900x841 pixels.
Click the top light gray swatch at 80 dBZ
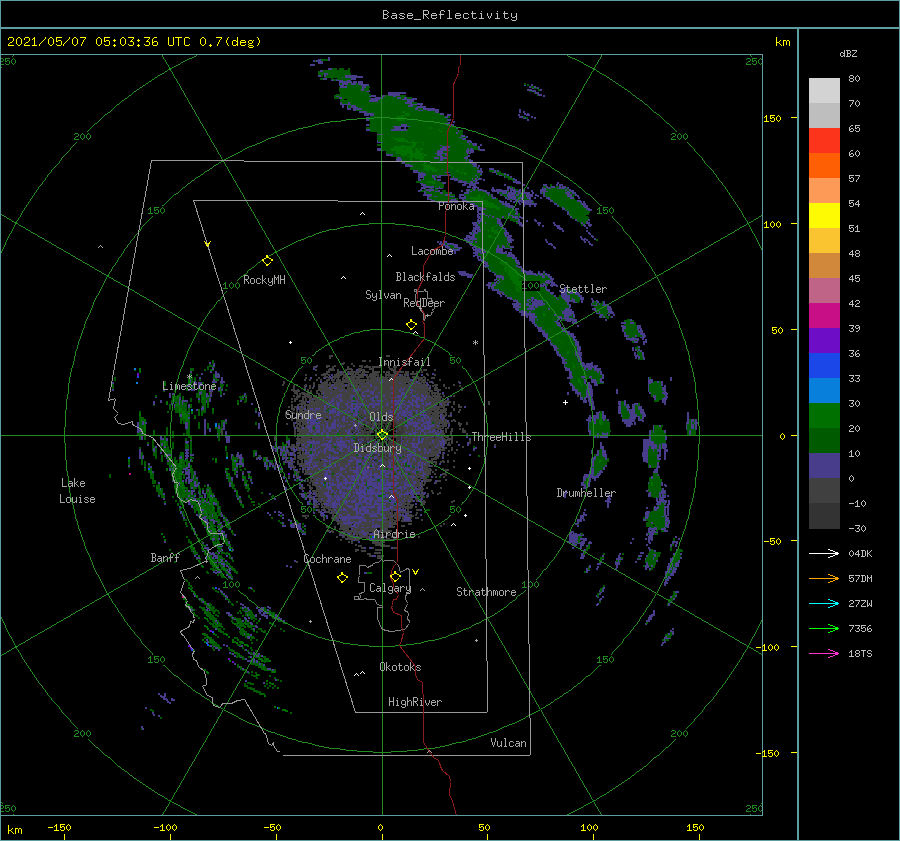pyautogui.click(x=824, y=91)
